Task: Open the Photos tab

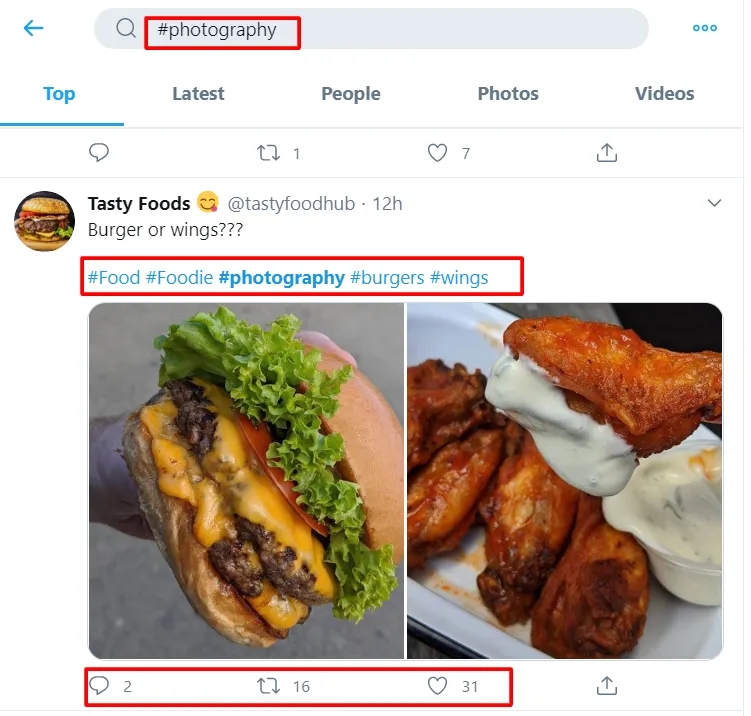Action: click(508, 94)
